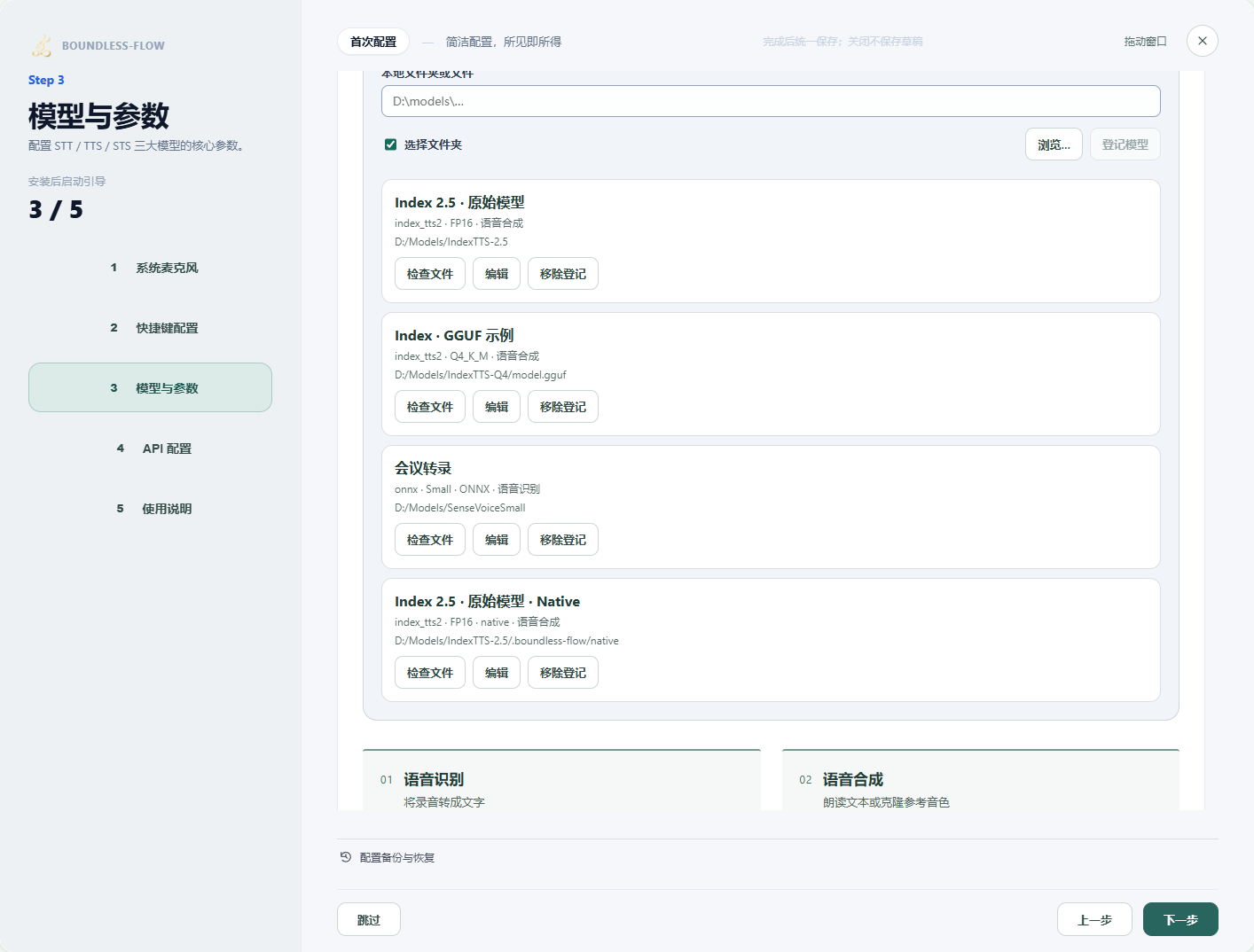Click the path D:/Models/IndexTTS-2.5 text
This screenshot has height=952, width=1254.
coord(451,242)
